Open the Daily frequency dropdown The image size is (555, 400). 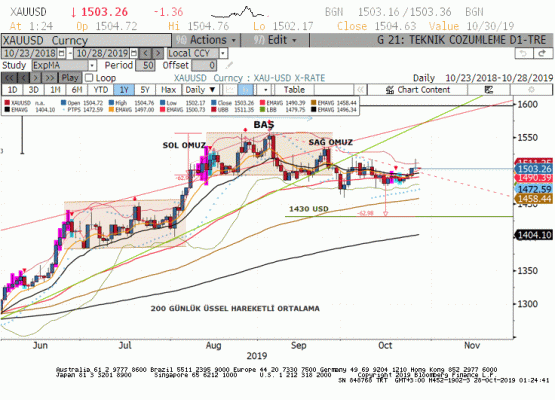(x=200, y=90)
